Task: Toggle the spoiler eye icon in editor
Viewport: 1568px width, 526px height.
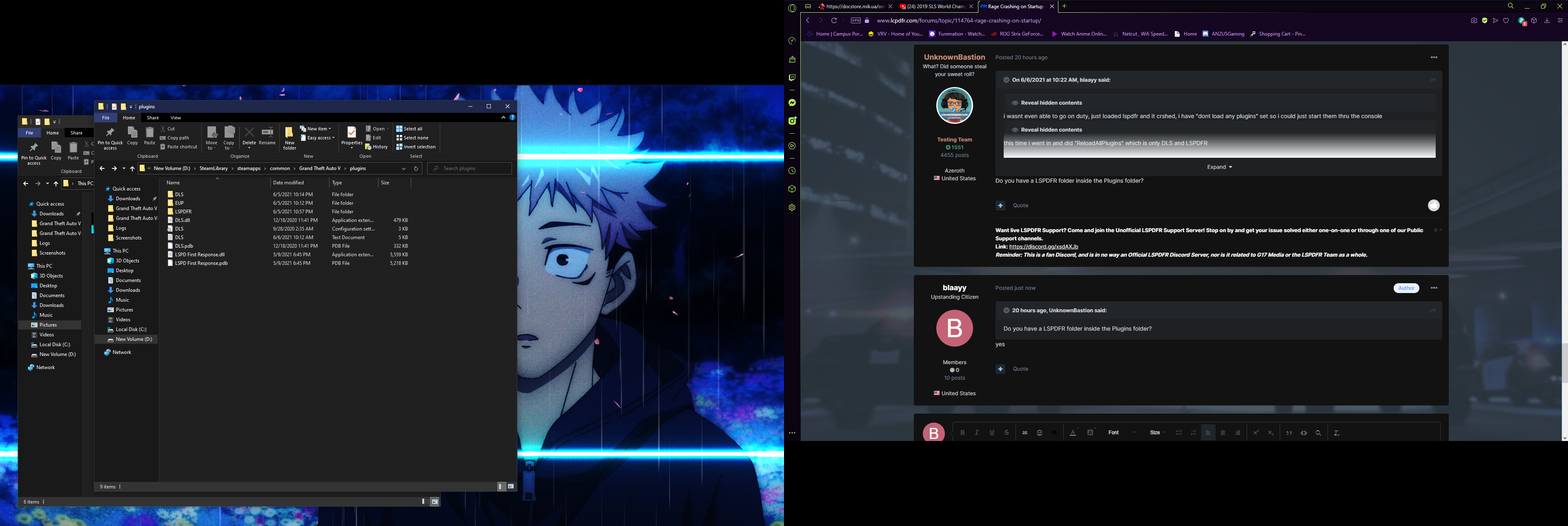Action: (1054, 433)
